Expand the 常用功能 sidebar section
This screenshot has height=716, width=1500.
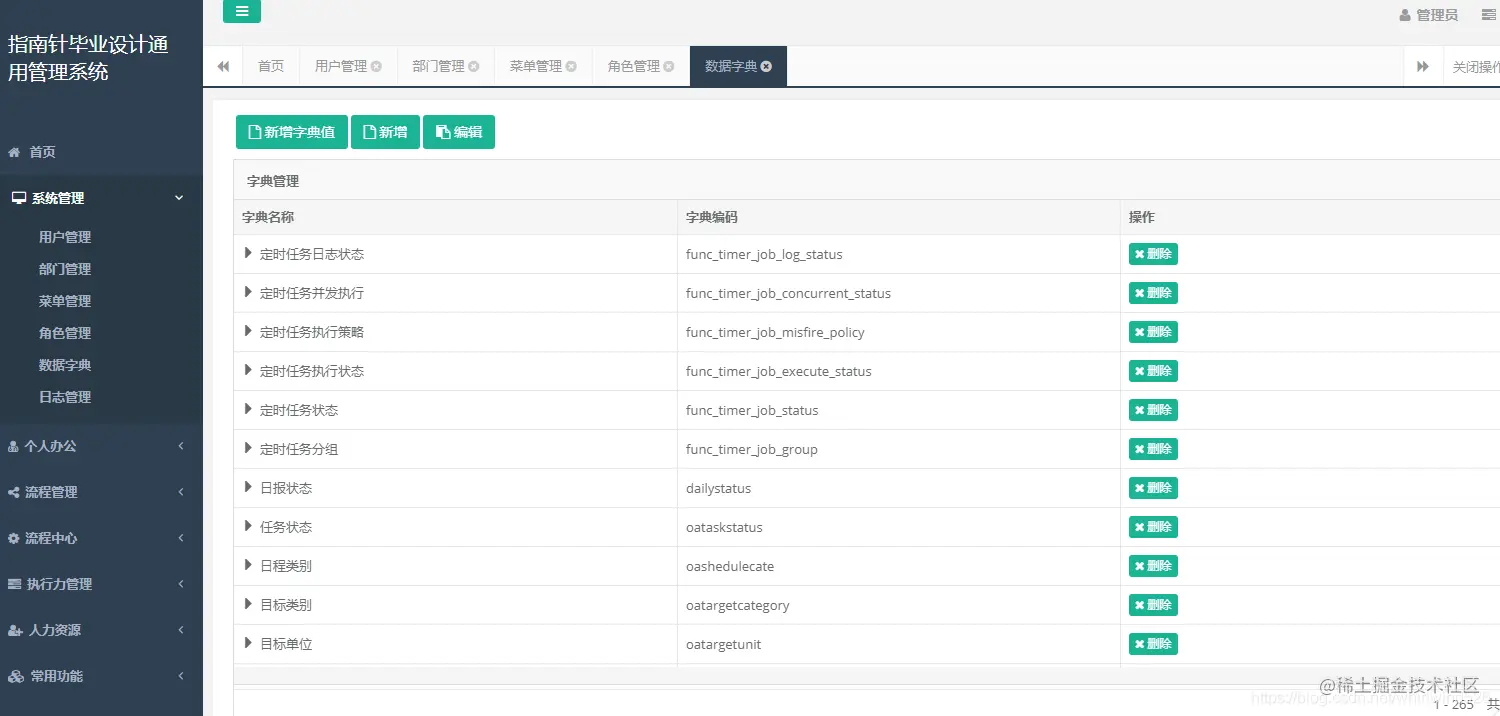click(101, 676)
